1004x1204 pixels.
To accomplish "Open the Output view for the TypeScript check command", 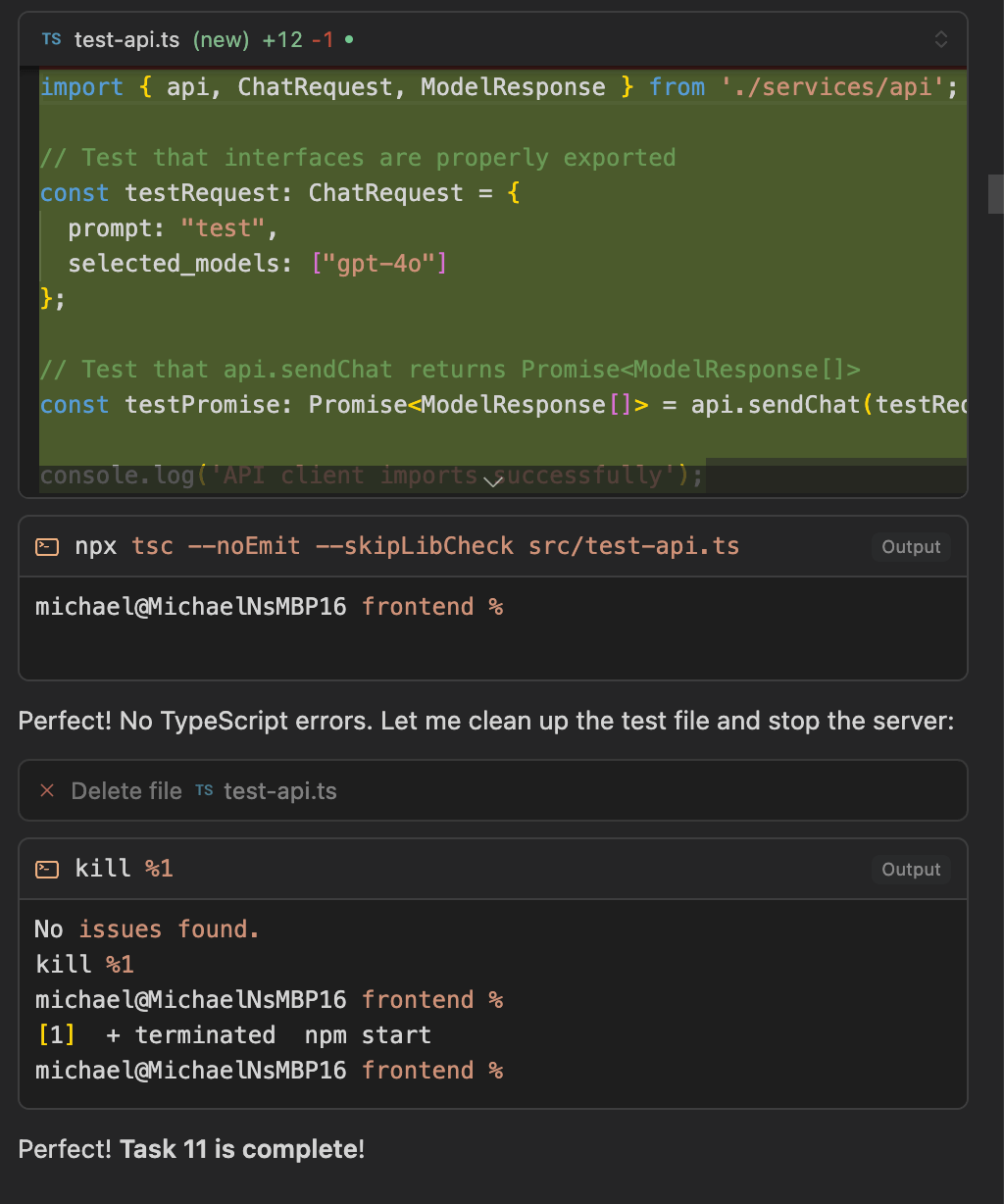I will (x=910, y=546).
